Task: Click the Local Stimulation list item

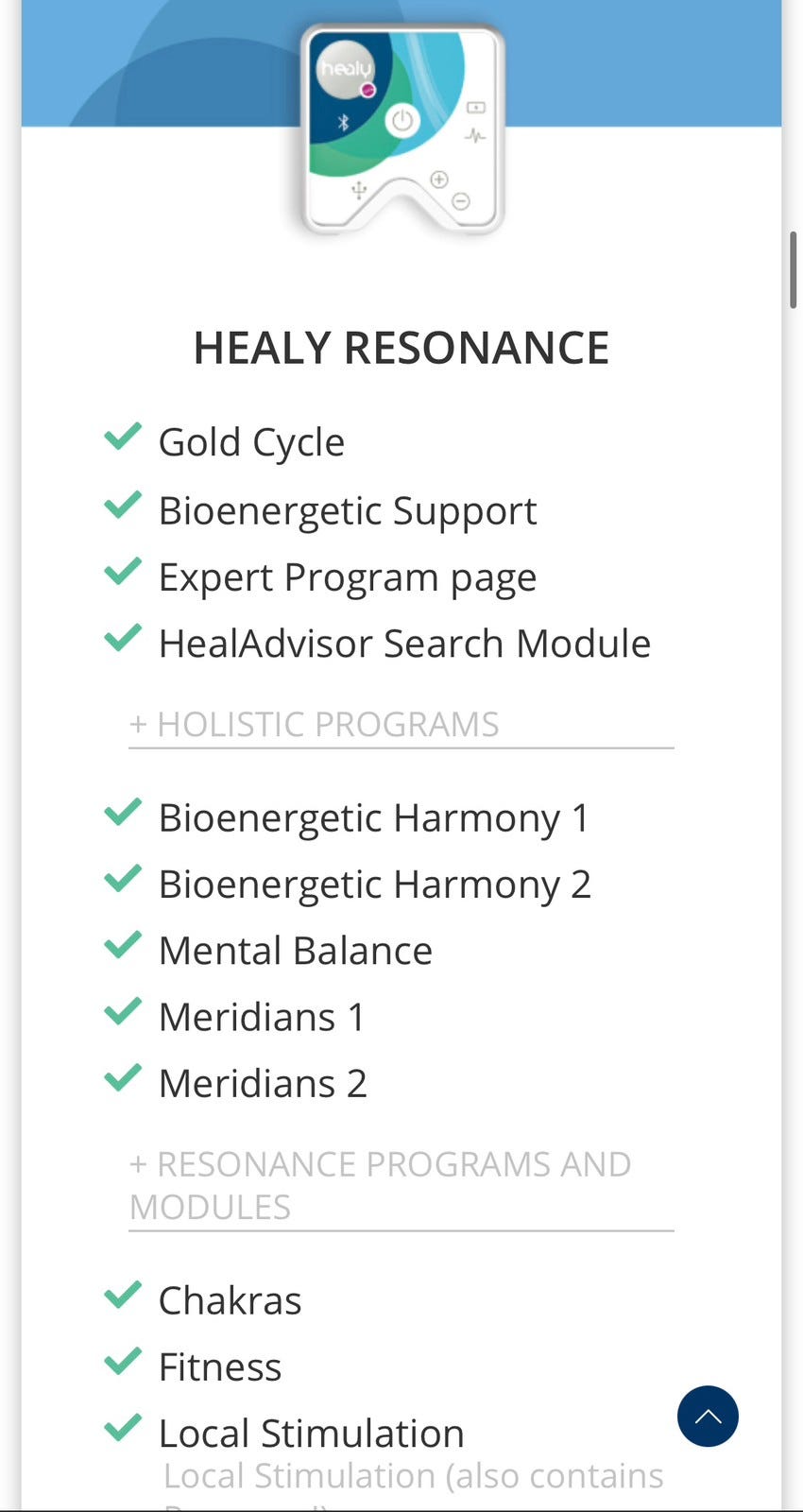Action: pyautogui.click(x=311, y=1433)
